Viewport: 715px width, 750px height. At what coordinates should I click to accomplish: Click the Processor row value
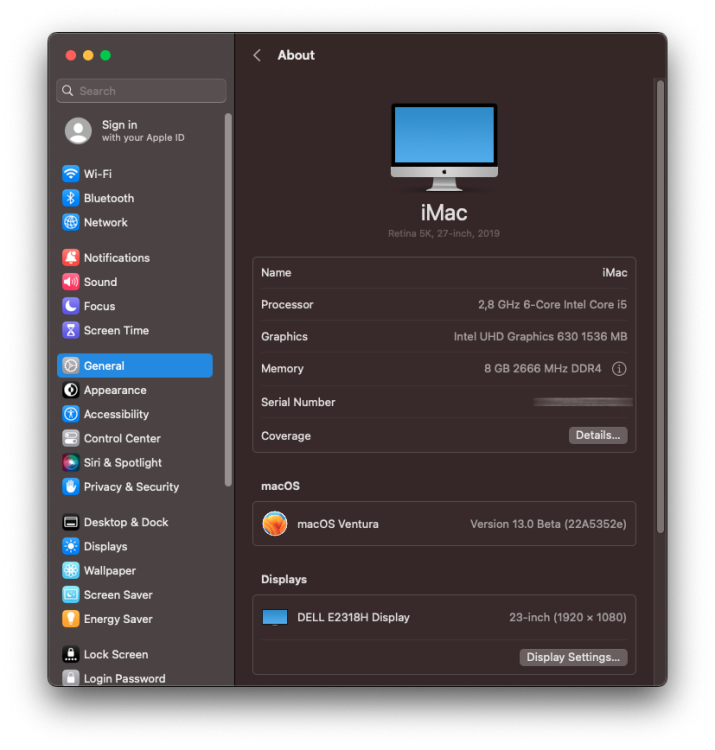[552, 305]
